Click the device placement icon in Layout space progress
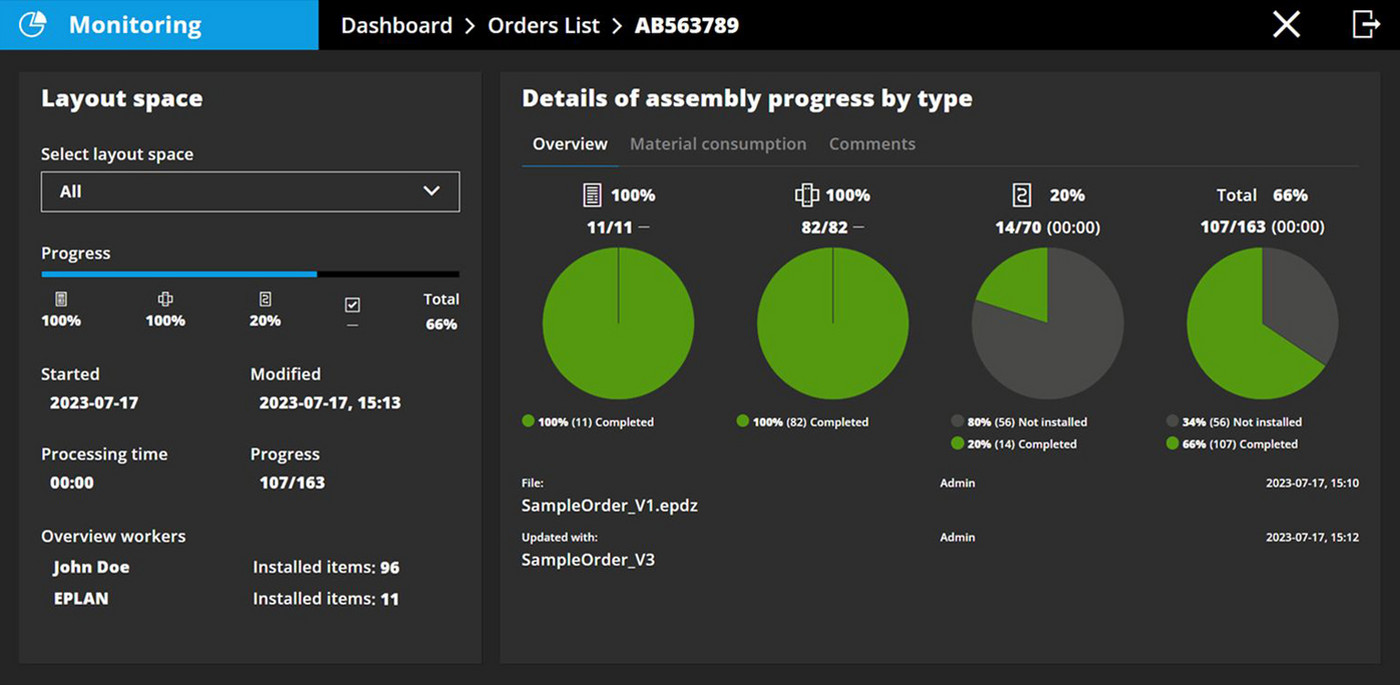The image size is (1400, 685). pos(164,299)
